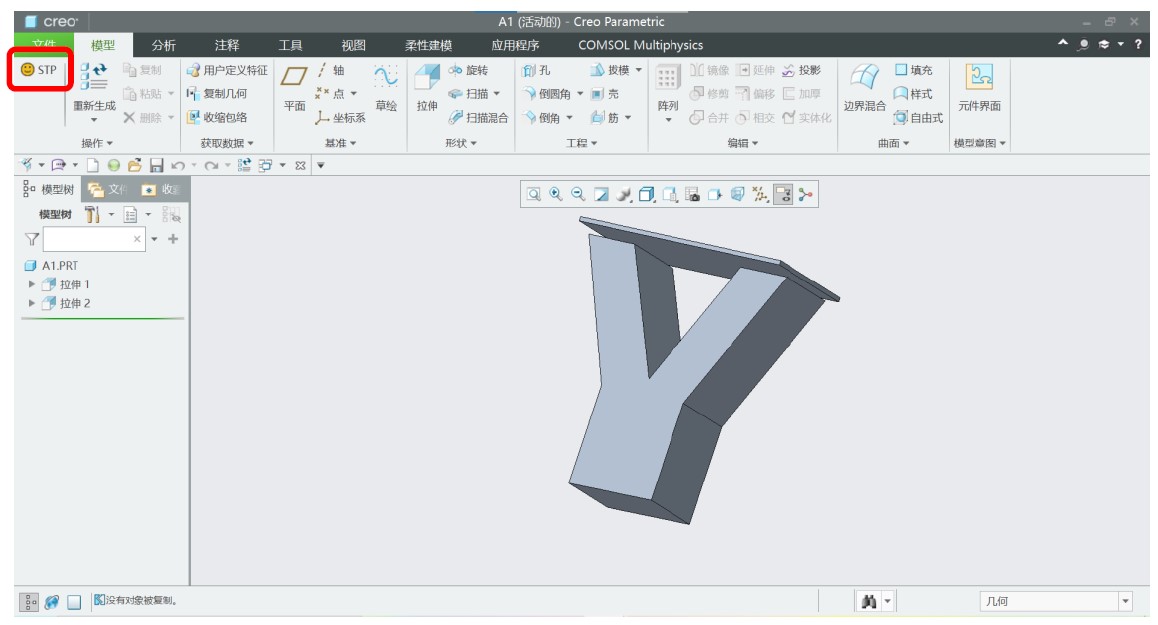The width and height of the screenshot is (1158, 625).
Task: Open the 形状 group dropdown
Action: coord(461,143)
